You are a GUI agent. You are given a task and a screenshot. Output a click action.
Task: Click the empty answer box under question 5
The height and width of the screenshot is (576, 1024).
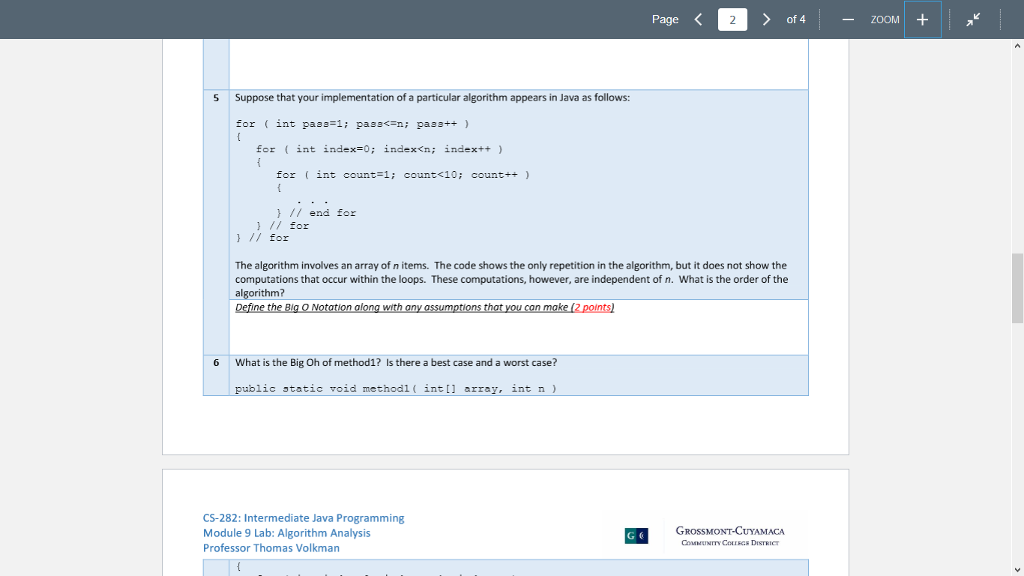[x=518, y=330]
